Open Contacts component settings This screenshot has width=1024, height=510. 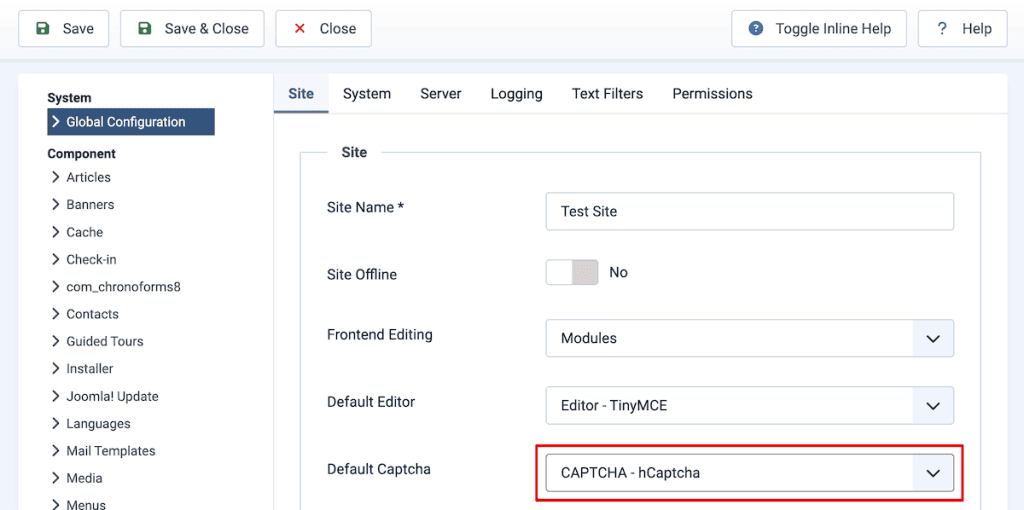pyautogui.click(x=85, y=314)
